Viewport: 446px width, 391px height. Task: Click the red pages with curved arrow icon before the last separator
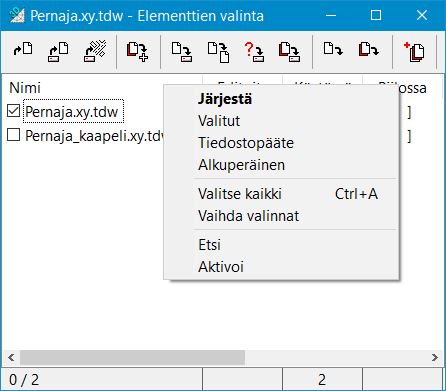coord(369,50)
